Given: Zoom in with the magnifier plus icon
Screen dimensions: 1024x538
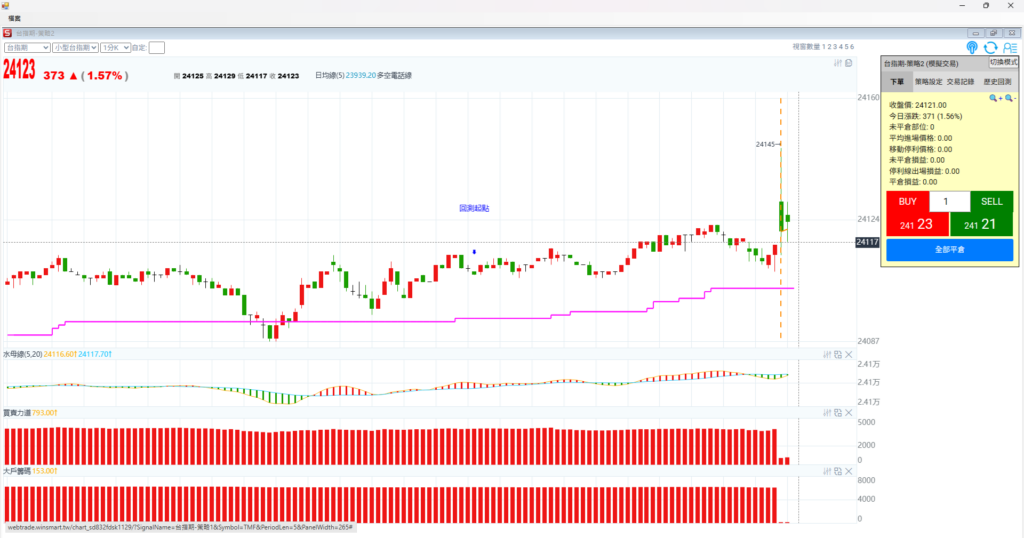Looking at the screenshot, I should coord(995,98).
